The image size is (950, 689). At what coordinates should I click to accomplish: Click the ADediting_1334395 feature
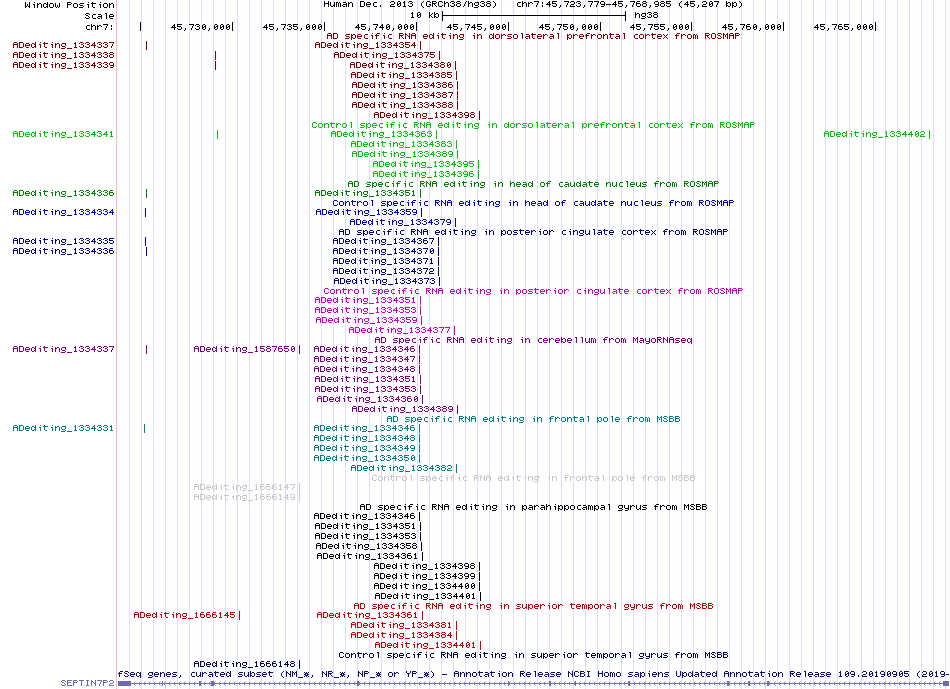(424, 164)
